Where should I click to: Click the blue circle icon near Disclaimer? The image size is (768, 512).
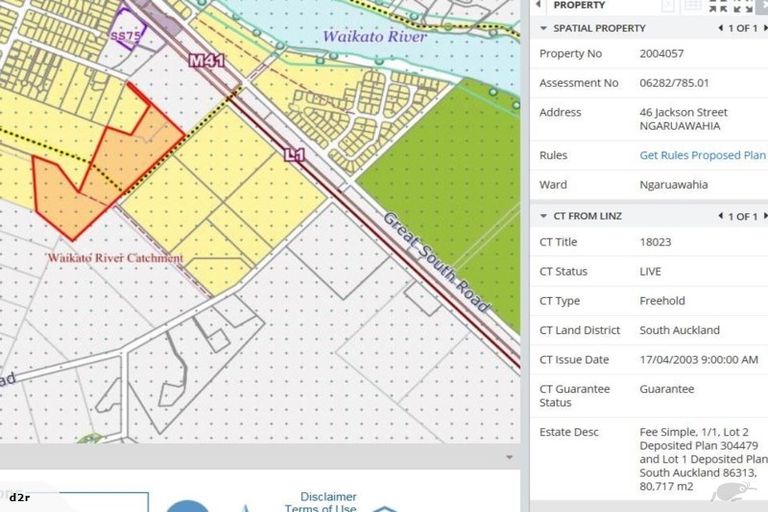coord(187,505)
